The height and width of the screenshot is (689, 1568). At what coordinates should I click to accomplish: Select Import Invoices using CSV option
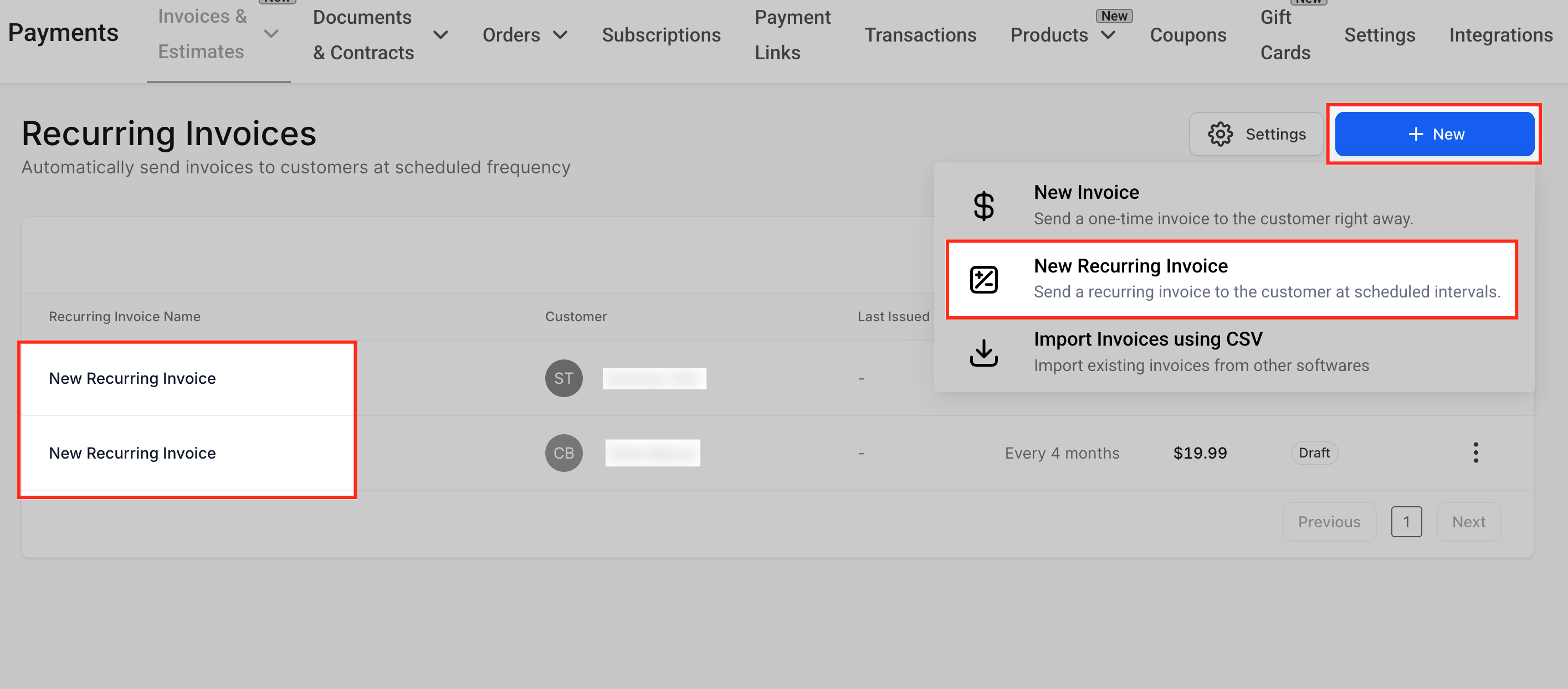[1147, 339]
